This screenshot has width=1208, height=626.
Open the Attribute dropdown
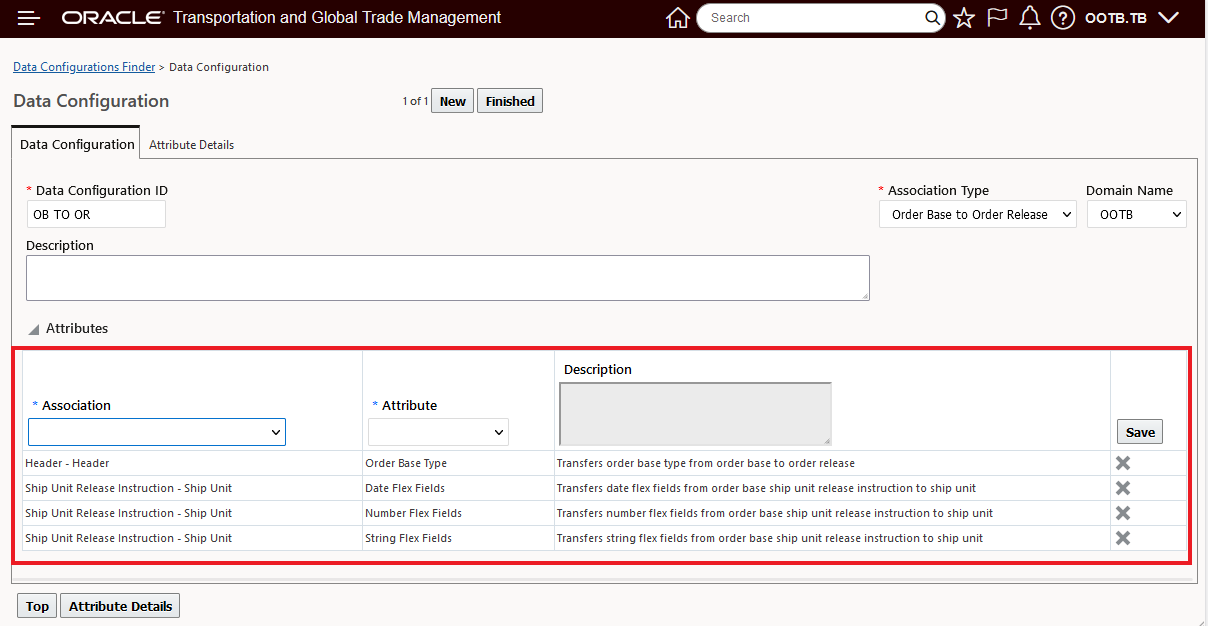[438, 432]
